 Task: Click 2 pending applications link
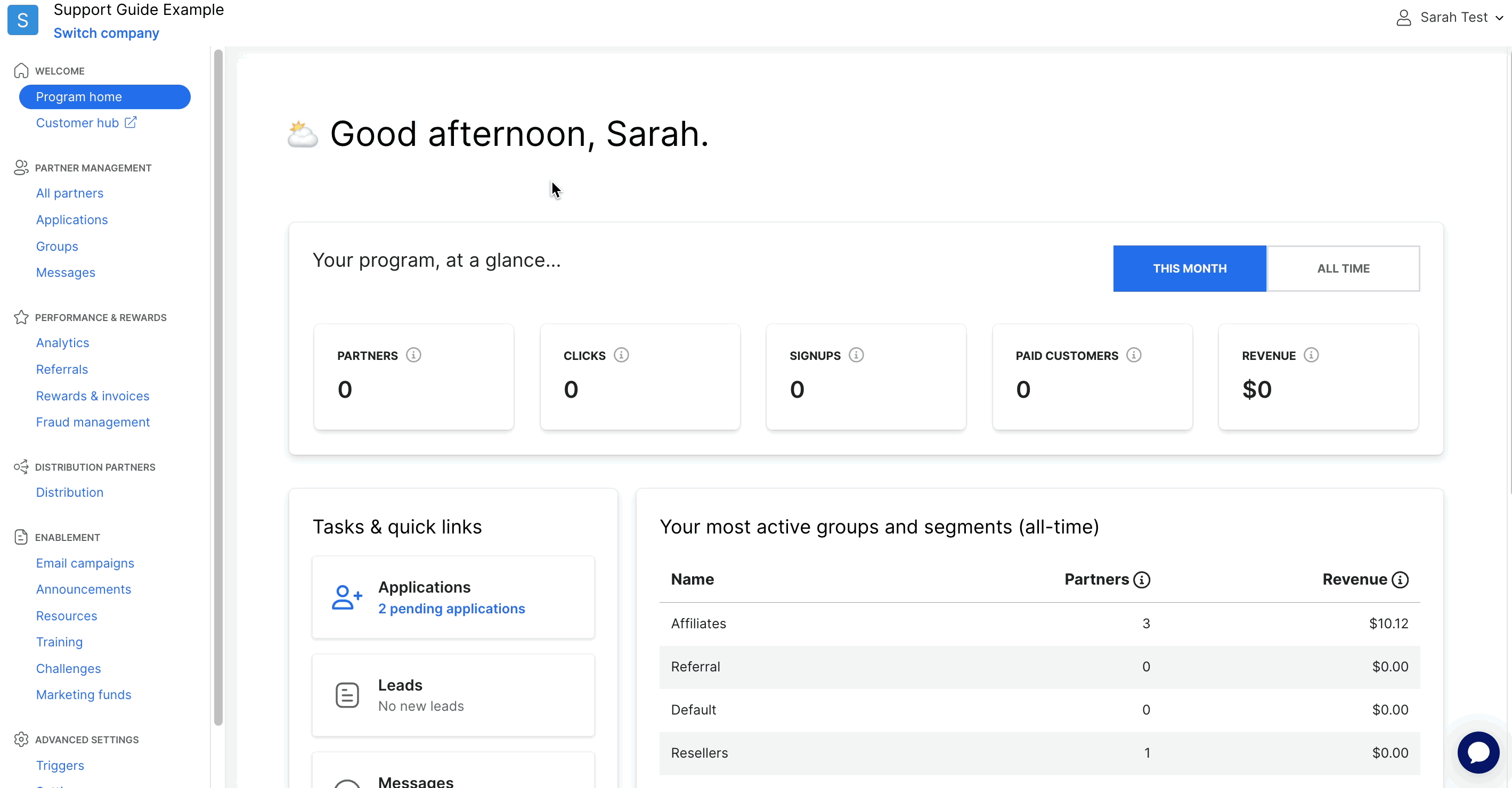click(x=451, y=609)
